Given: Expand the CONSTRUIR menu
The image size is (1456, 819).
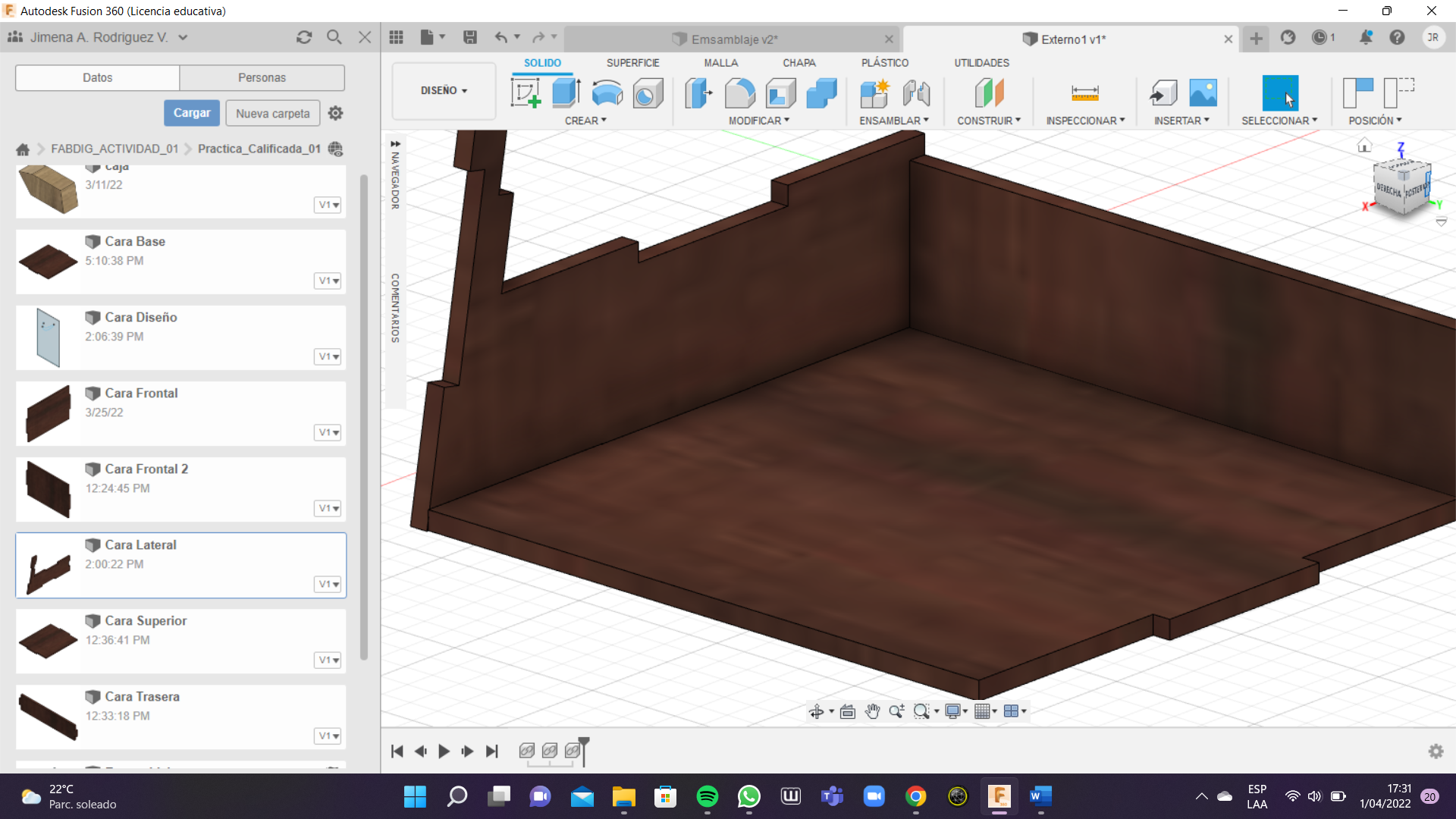Looking at the screenshot, I should [989, 121].
